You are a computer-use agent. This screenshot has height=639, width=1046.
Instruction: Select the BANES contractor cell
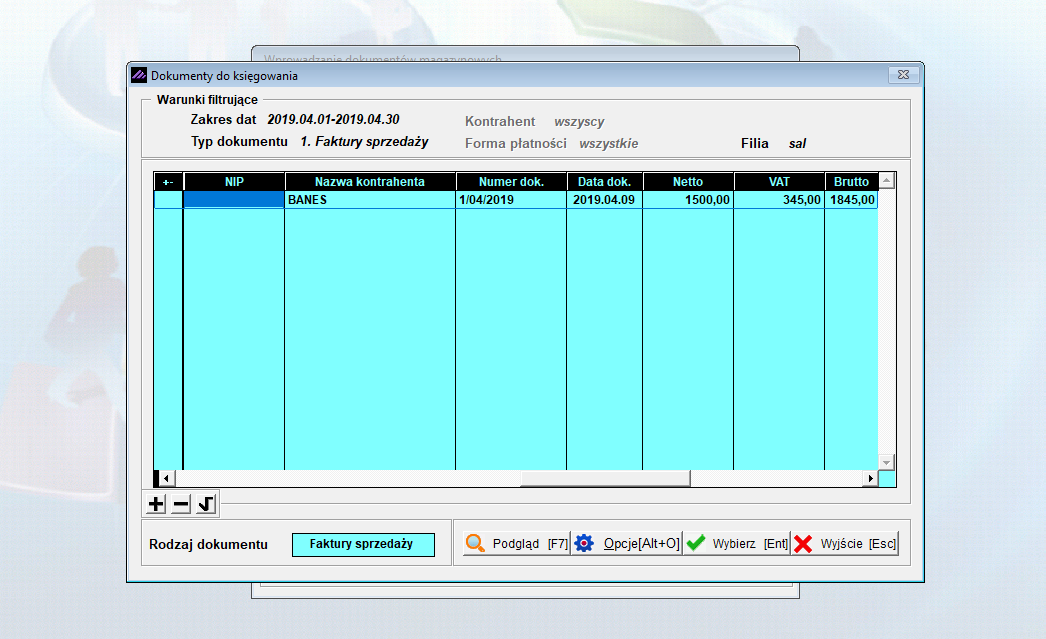[x=370, y=199]
